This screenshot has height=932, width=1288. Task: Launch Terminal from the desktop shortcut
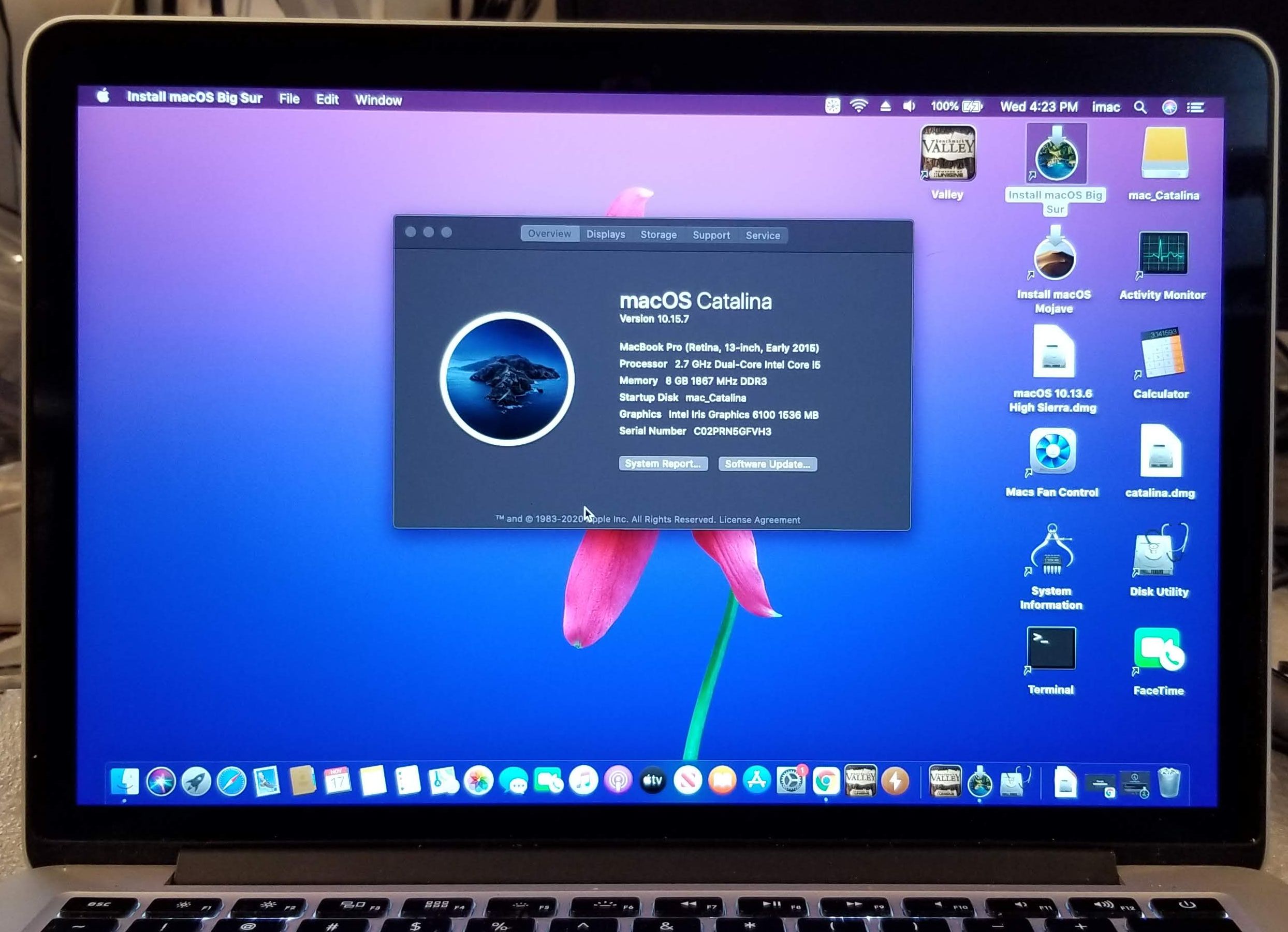pos(1050,649)
